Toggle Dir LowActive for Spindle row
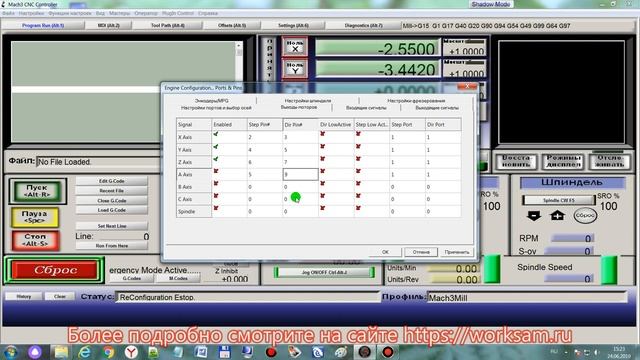Viewport: 640px width, 360px height. pyautogui.click(x=322, y=209)
